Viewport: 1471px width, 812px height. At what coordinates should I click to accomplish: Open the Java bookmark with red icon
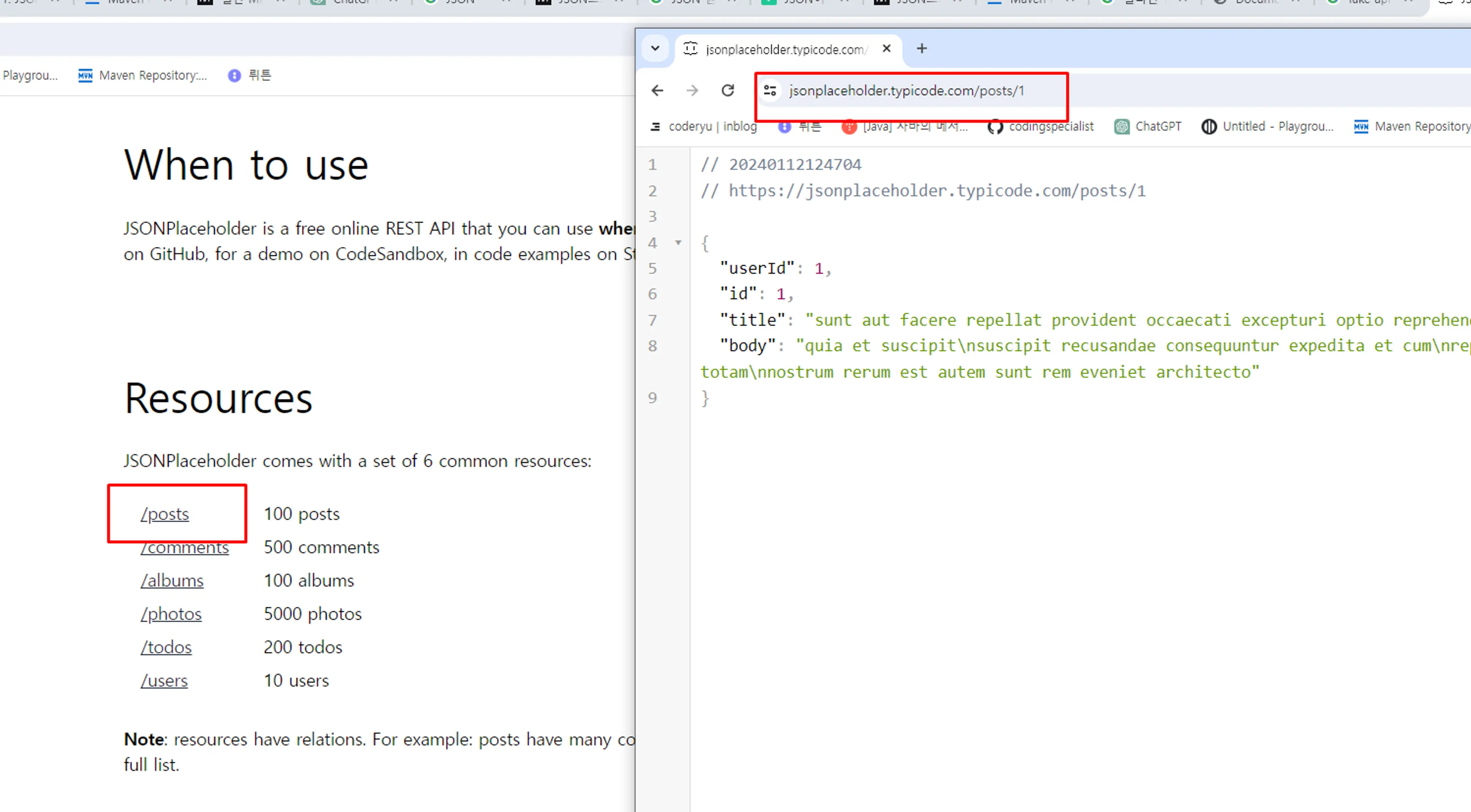(x=905, y=126)
